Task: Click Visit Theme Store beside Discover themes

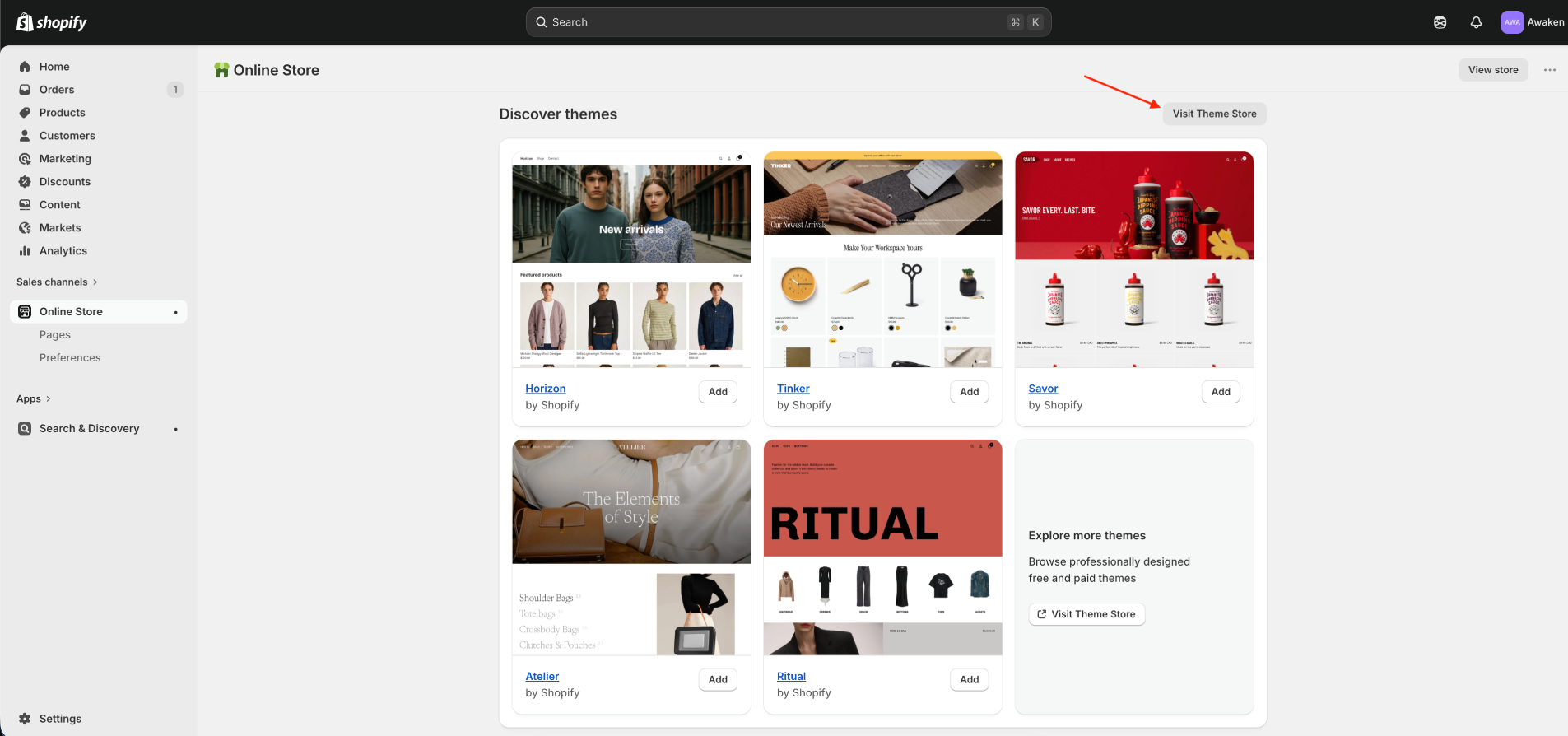Action: click(1214, 114)
